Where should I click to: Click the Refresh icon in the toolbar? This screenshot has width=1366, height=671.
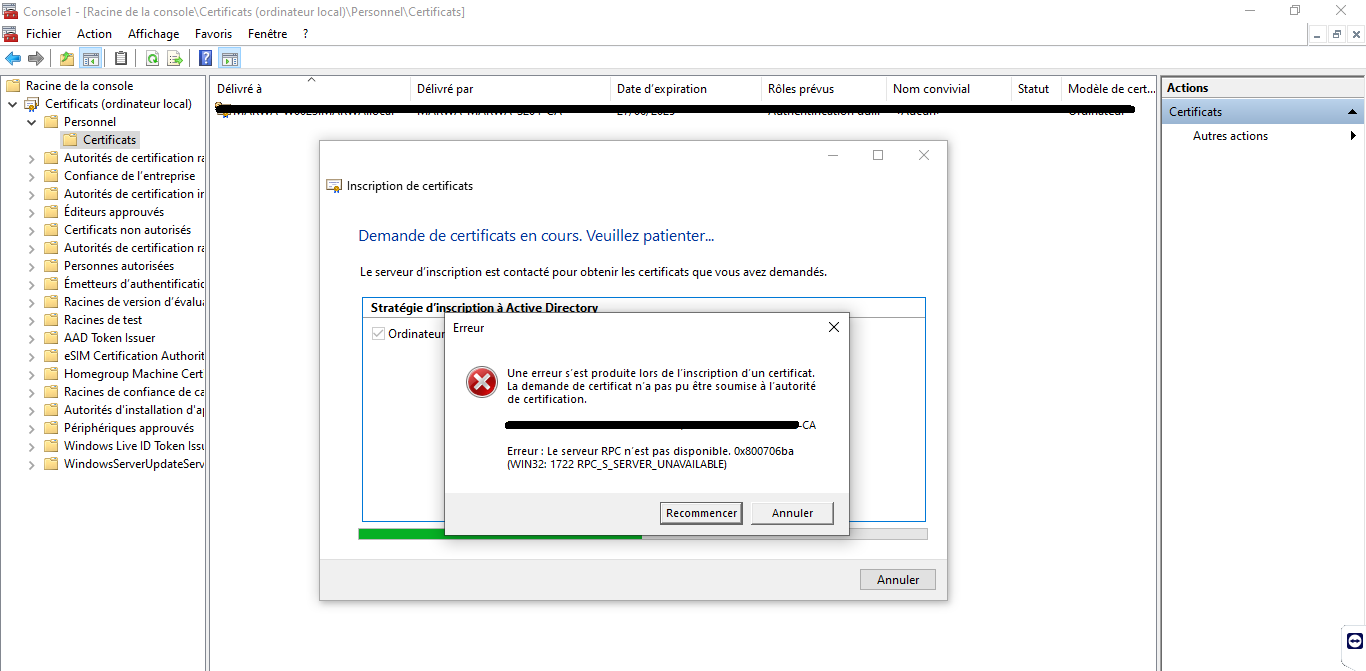[152, 58]
